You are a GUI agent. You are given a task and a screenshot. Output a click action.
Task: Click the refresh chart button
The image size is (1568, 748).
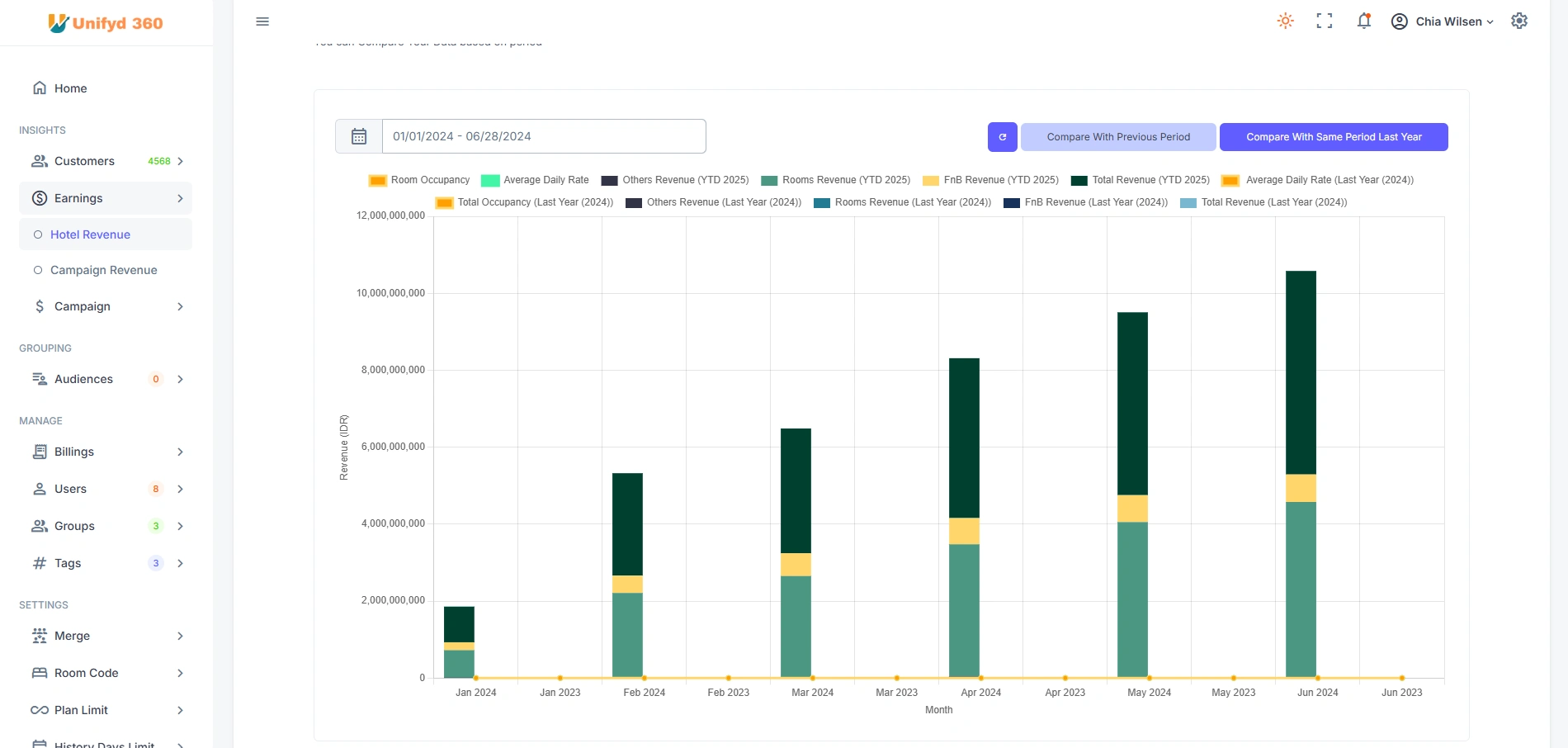click(x=1003, y=137)
